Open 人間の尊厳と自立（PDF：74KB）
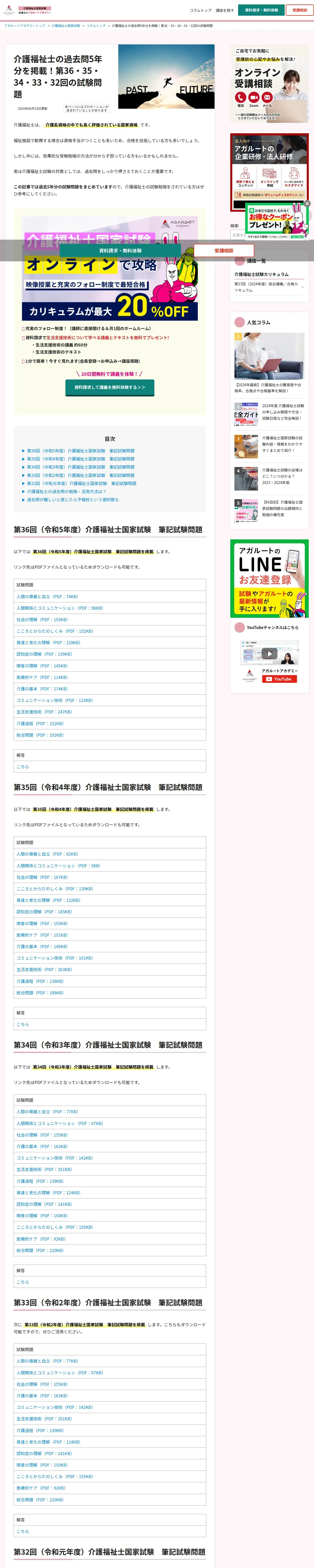Image resolution: width=314 pixels, height=1568 pixels. 48,597
